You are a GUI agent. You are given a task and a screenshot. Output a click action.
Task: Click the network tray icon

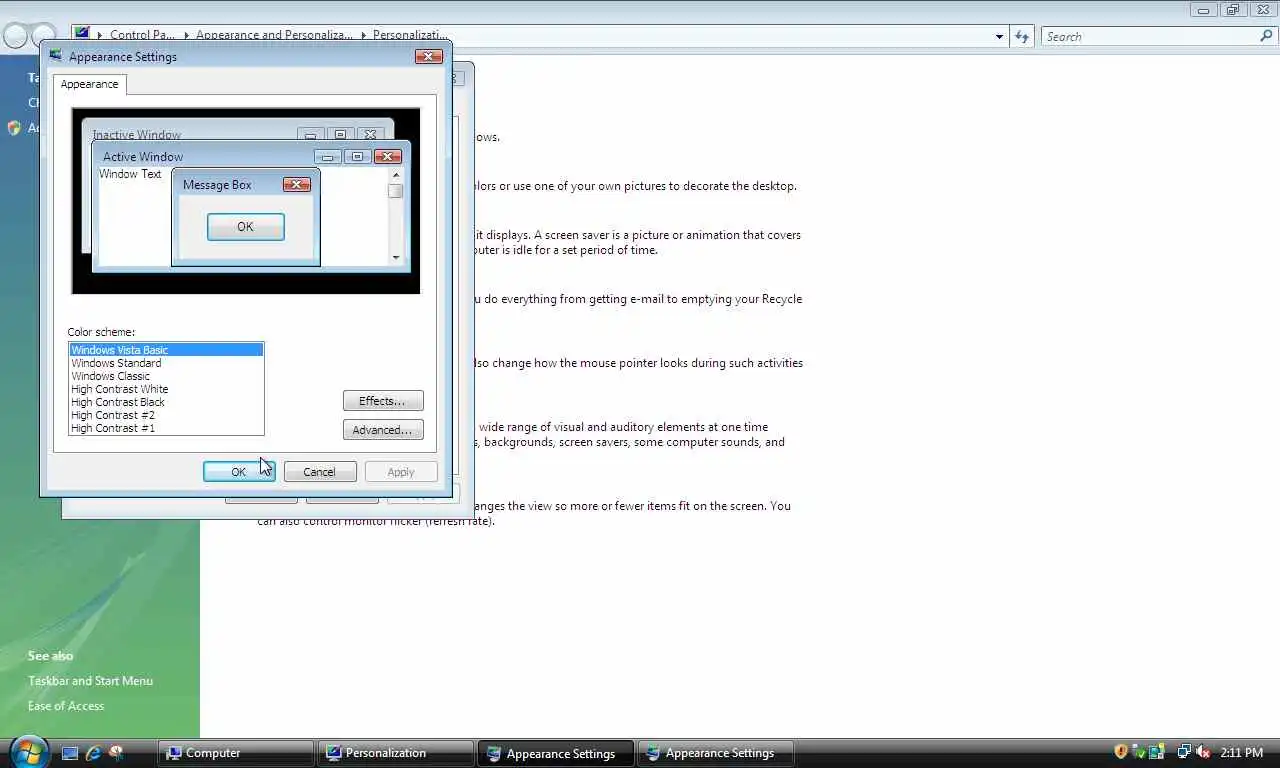[1184, 752]
